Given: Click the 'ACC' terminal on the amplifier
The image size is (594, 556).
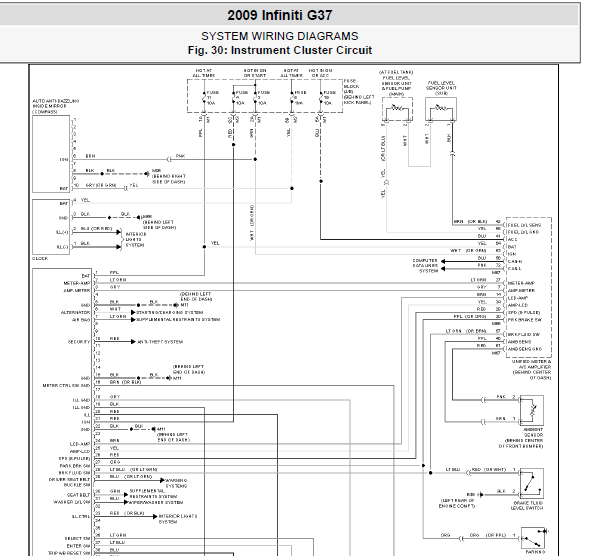Looking at the screenshot, I should pyautogui.click(x=513, y=239).
